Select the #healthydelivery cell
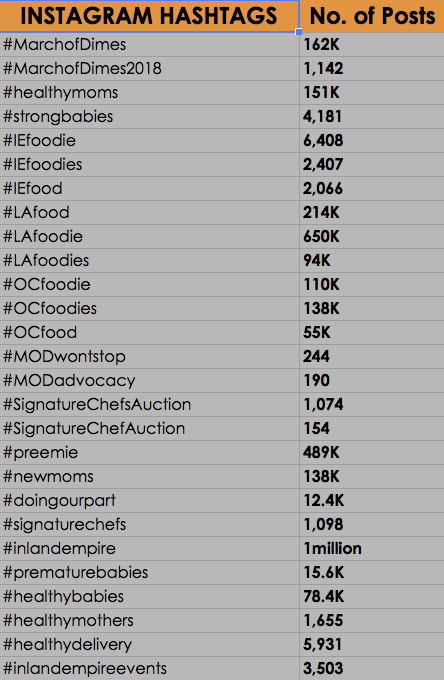The height and width of the screenshot is (680, 444). 149,644
